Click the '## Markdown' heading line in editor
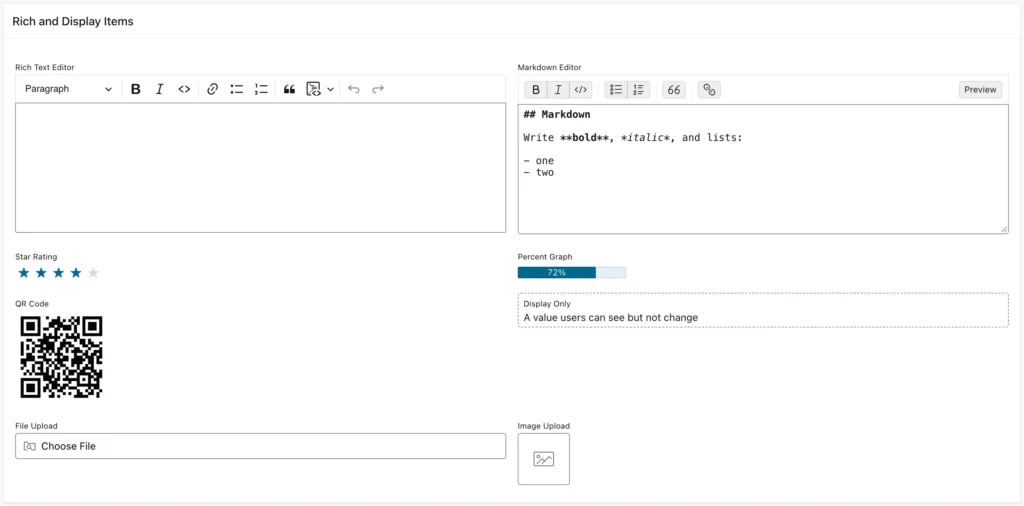 pos(557,115)
